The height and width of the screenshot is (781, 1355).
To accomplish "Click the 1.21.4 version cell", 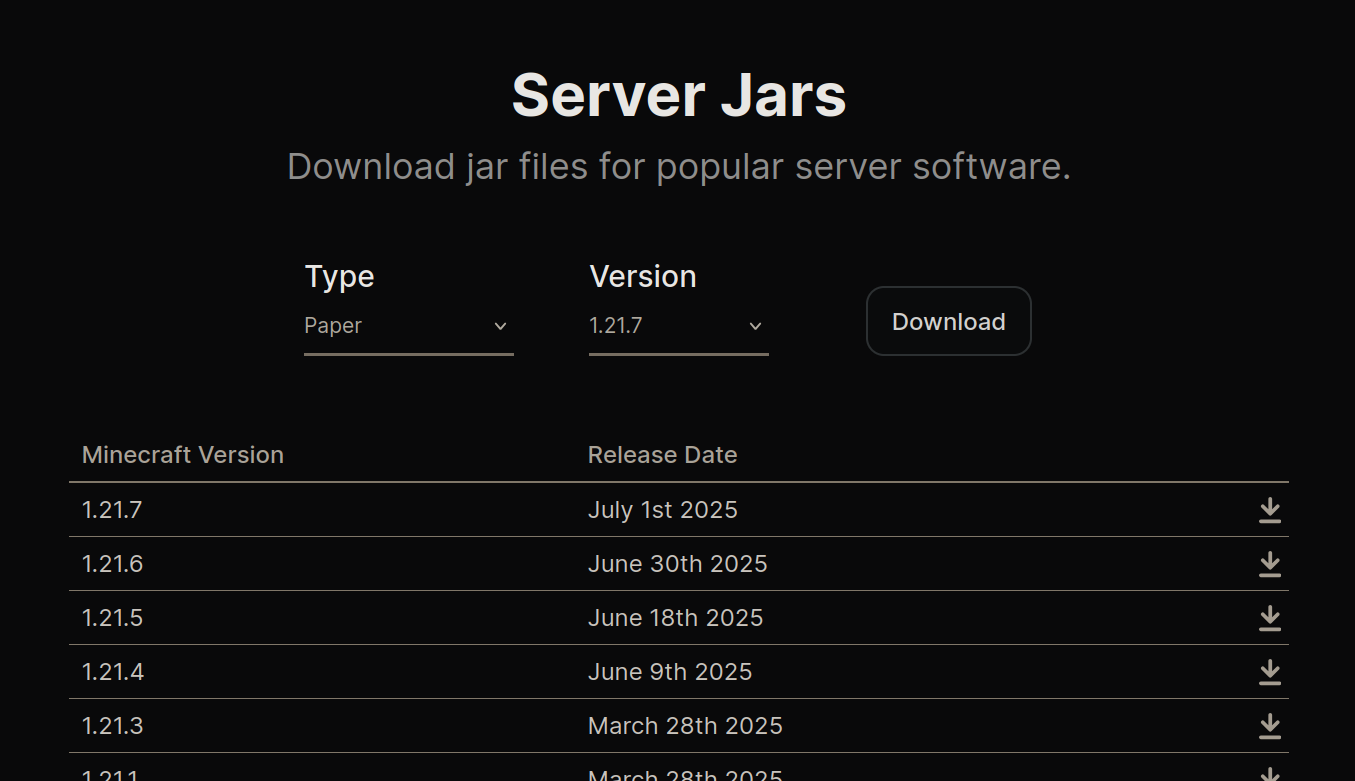I will pyautogui.click(x=113, y=672).
